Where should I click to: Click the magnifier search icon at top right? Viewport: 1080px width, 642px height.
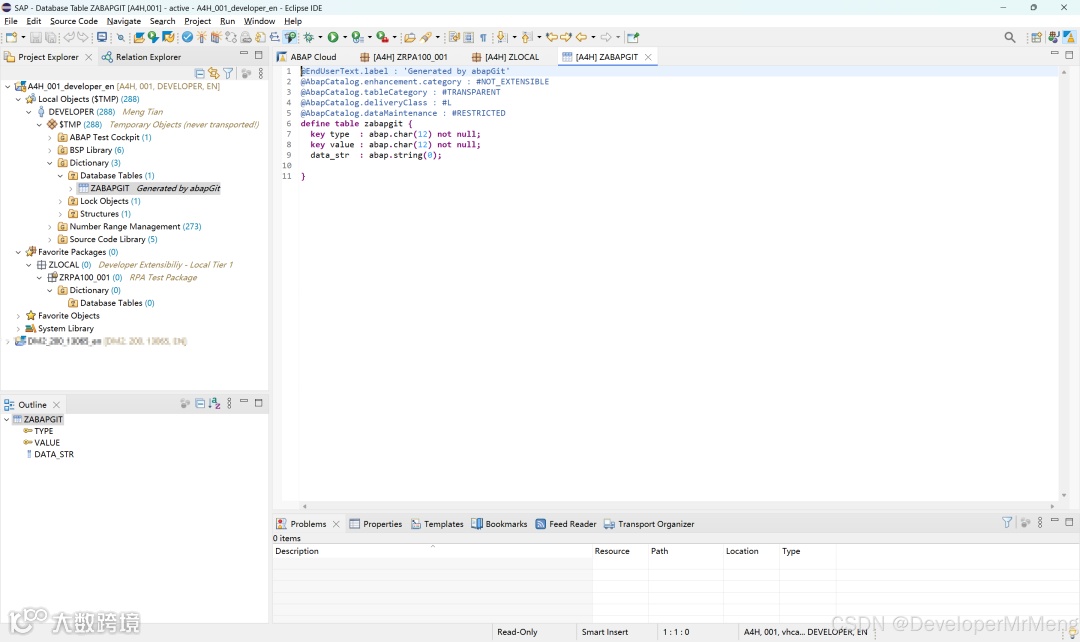1010,37
